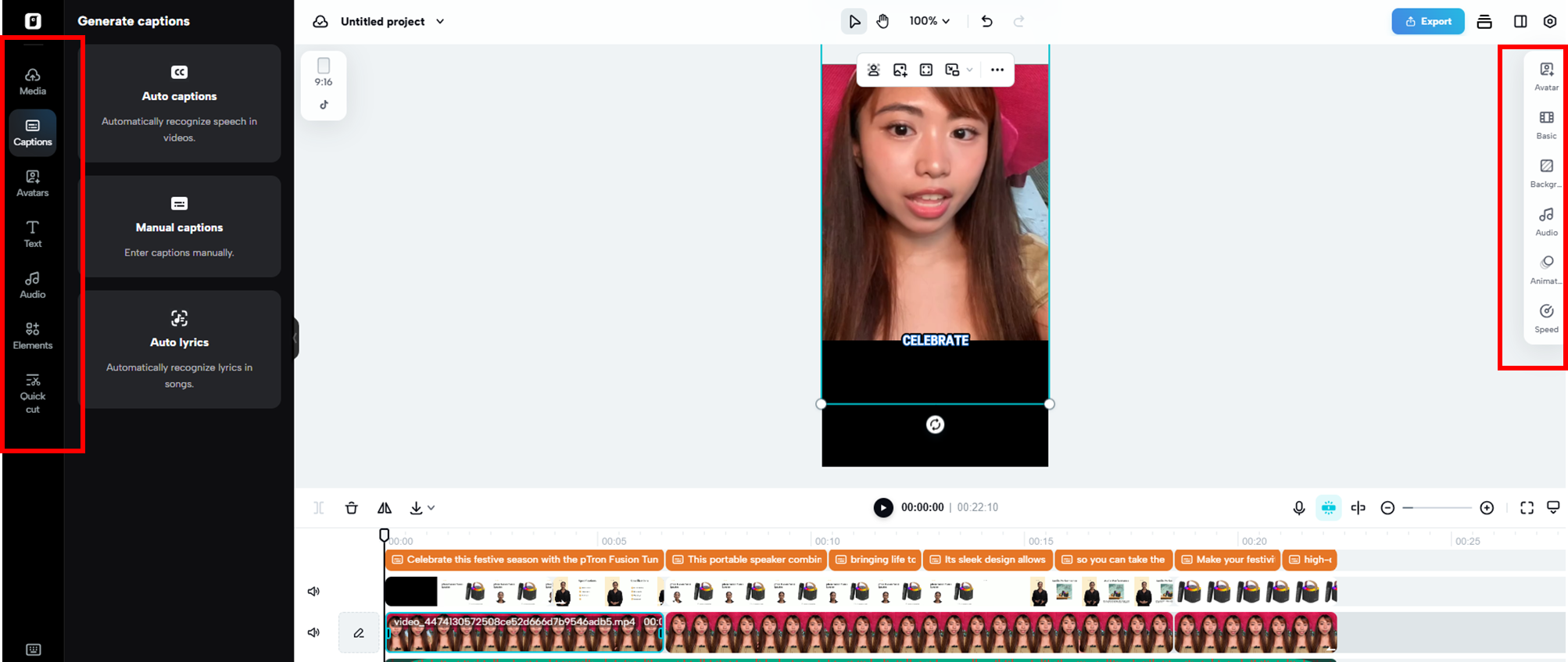
Task: Mute the upper video track
Action: click(x=313, y=592)
